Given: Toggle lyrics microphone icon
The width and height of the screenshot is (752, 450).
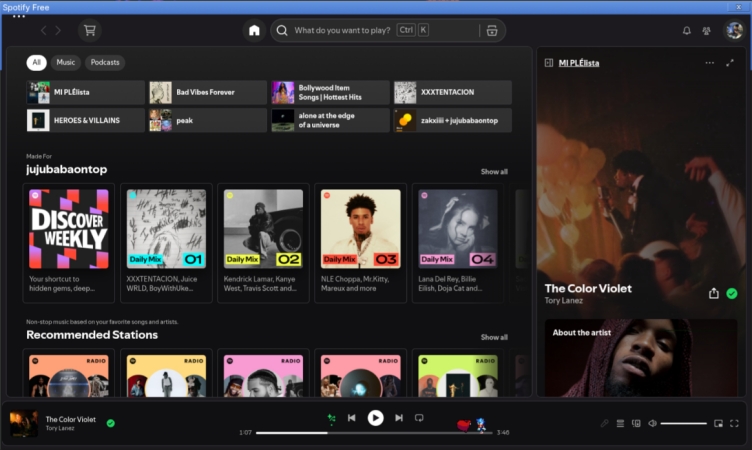Looking at the screenshot, I should click(x=604, y=423).
